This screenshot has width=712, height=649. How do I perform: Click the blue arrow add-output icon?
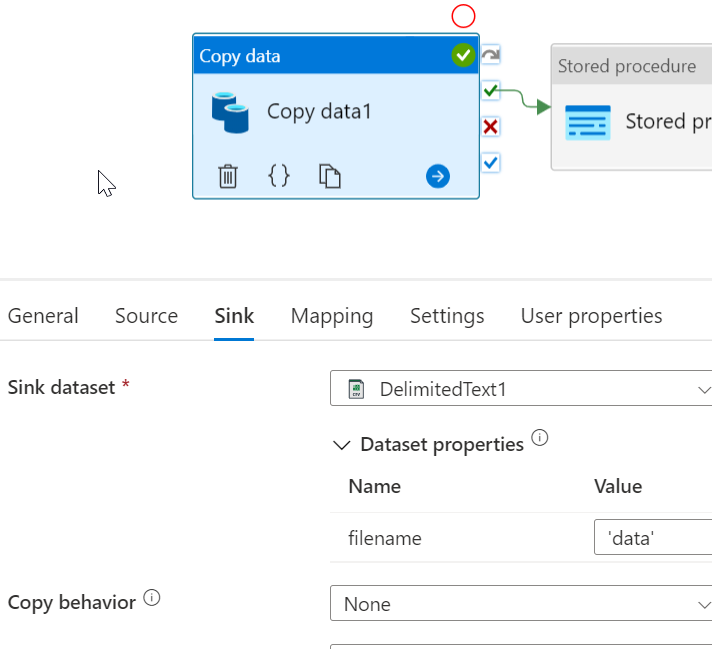click(438, 176)
